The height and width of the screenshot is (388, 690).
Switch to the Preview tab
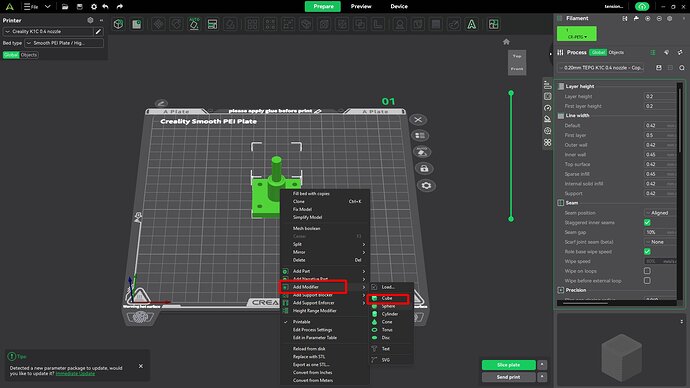click(361, 7)
